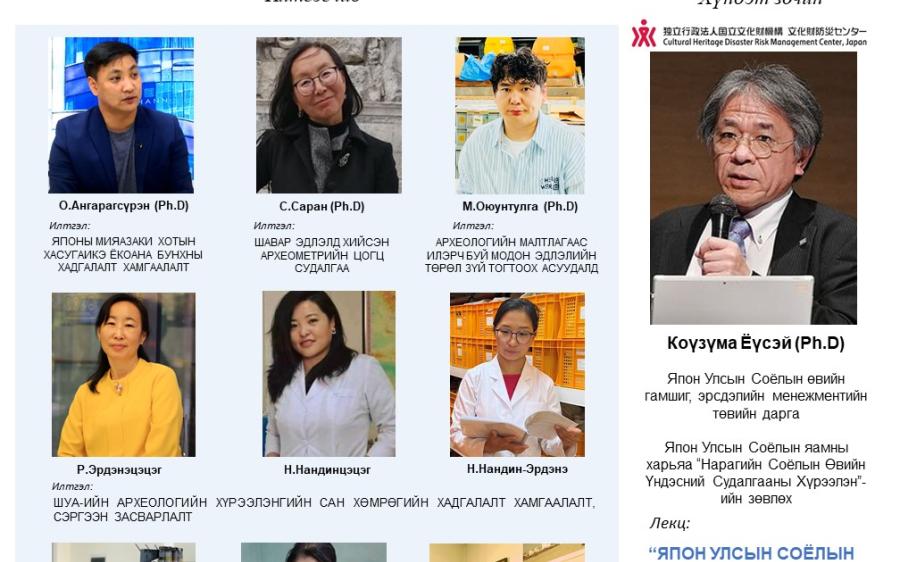The image size is (900, 562).
Task: Select the photo of О.Ангарагсүрэн in the blue blazer
Action: pyautogui.click(x=121, y=115)
